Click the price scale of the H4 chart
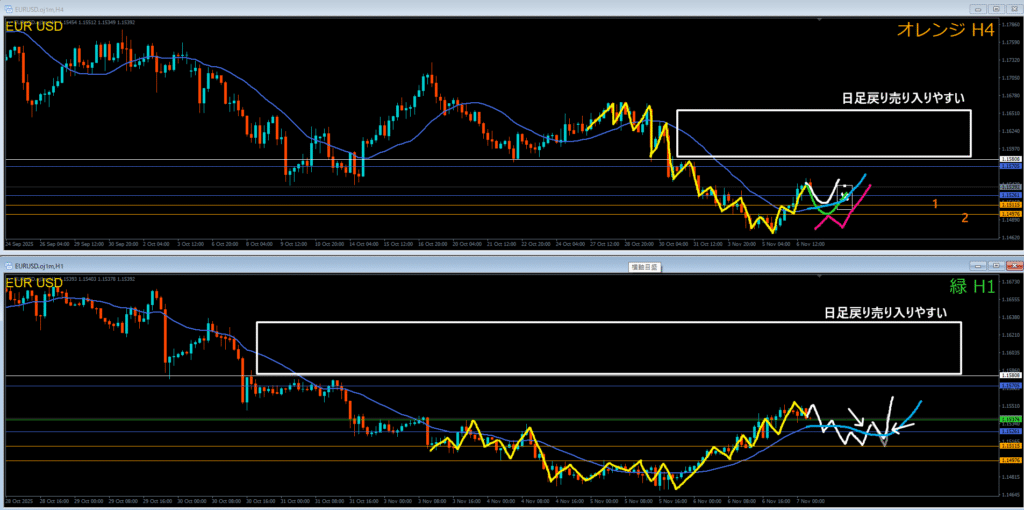The image size is (1024, 510). 1010,100
